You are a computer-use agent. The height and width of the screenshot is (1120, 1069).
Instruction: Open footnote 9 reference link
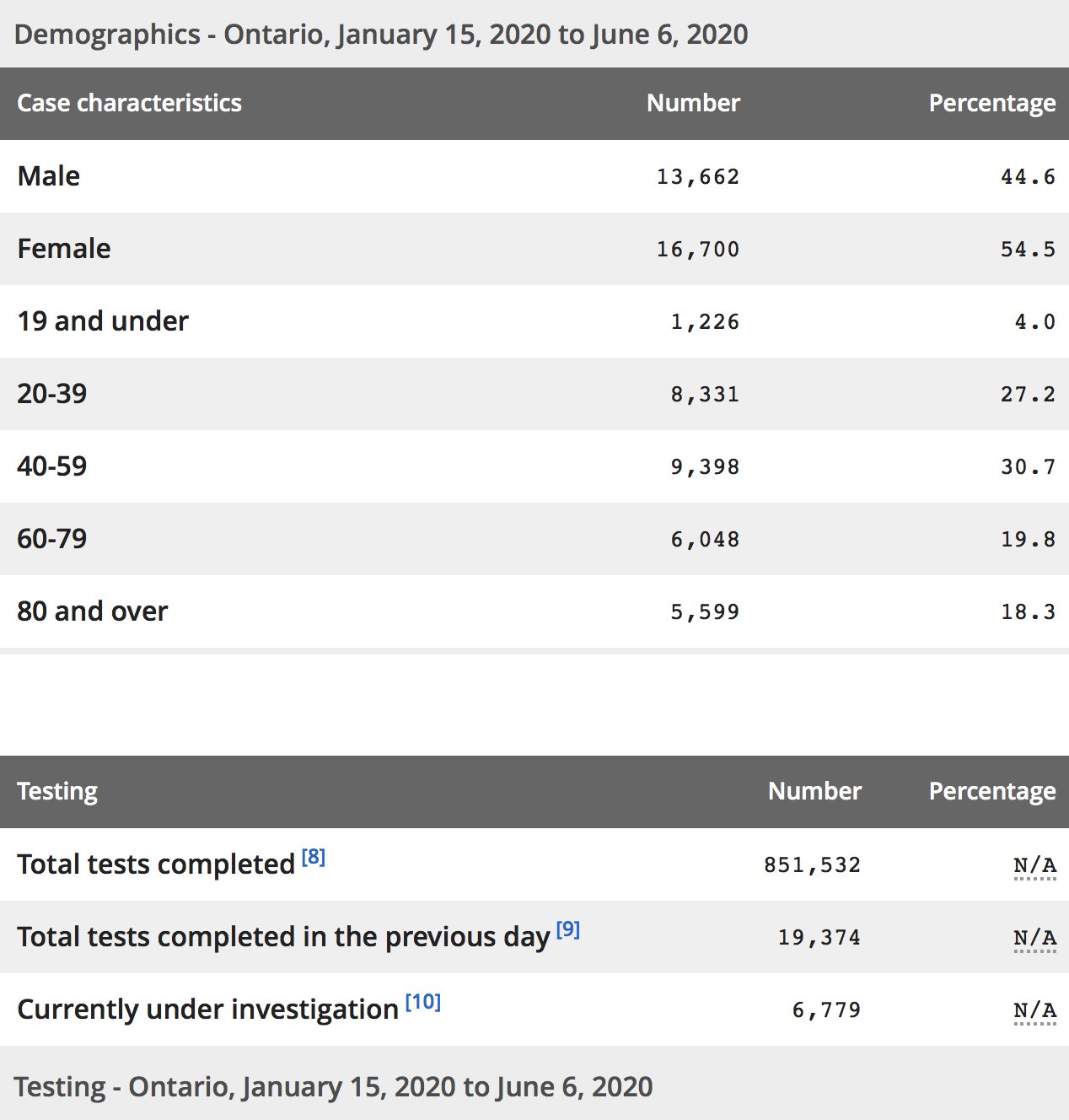tap(567, 930)
